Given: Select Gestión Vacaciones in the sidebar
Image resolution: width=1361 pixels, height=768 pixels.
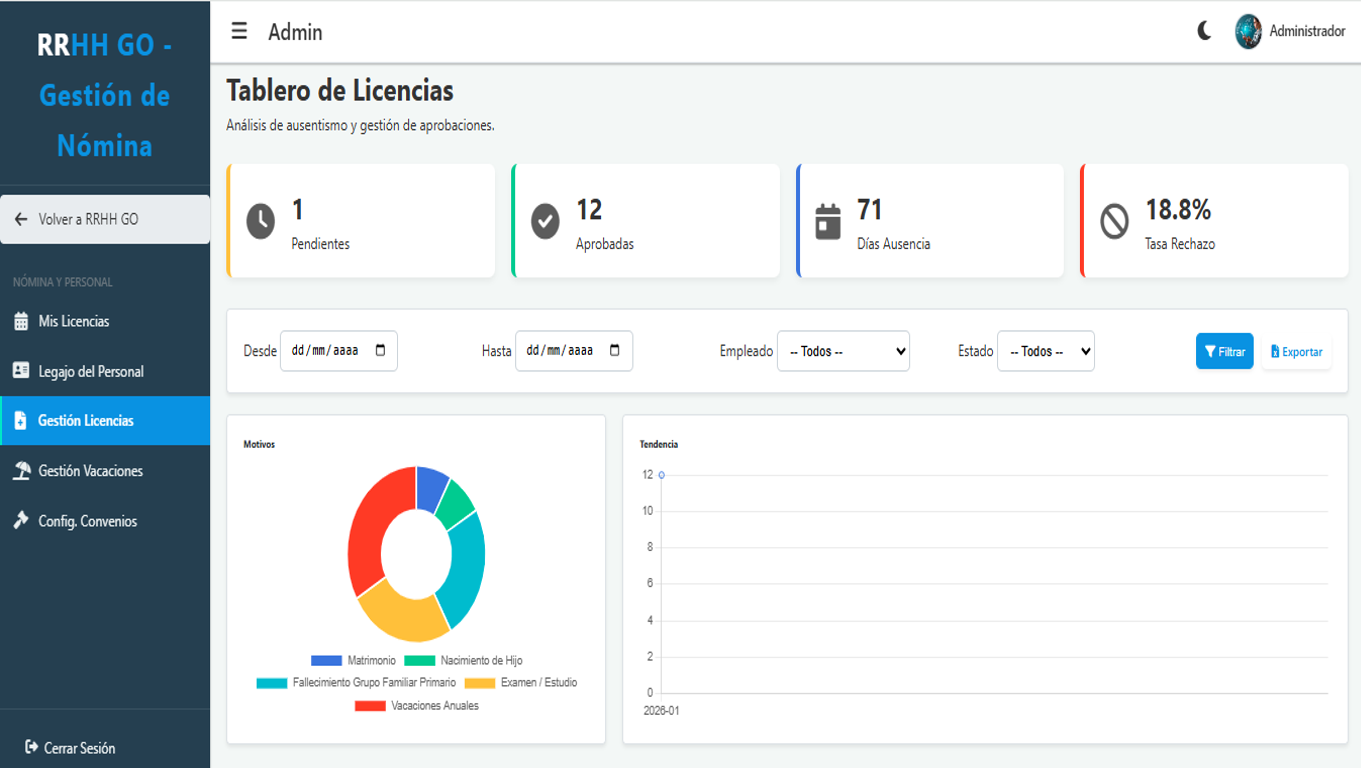Looking at the screenshot, I should click(x=90, y=471).
